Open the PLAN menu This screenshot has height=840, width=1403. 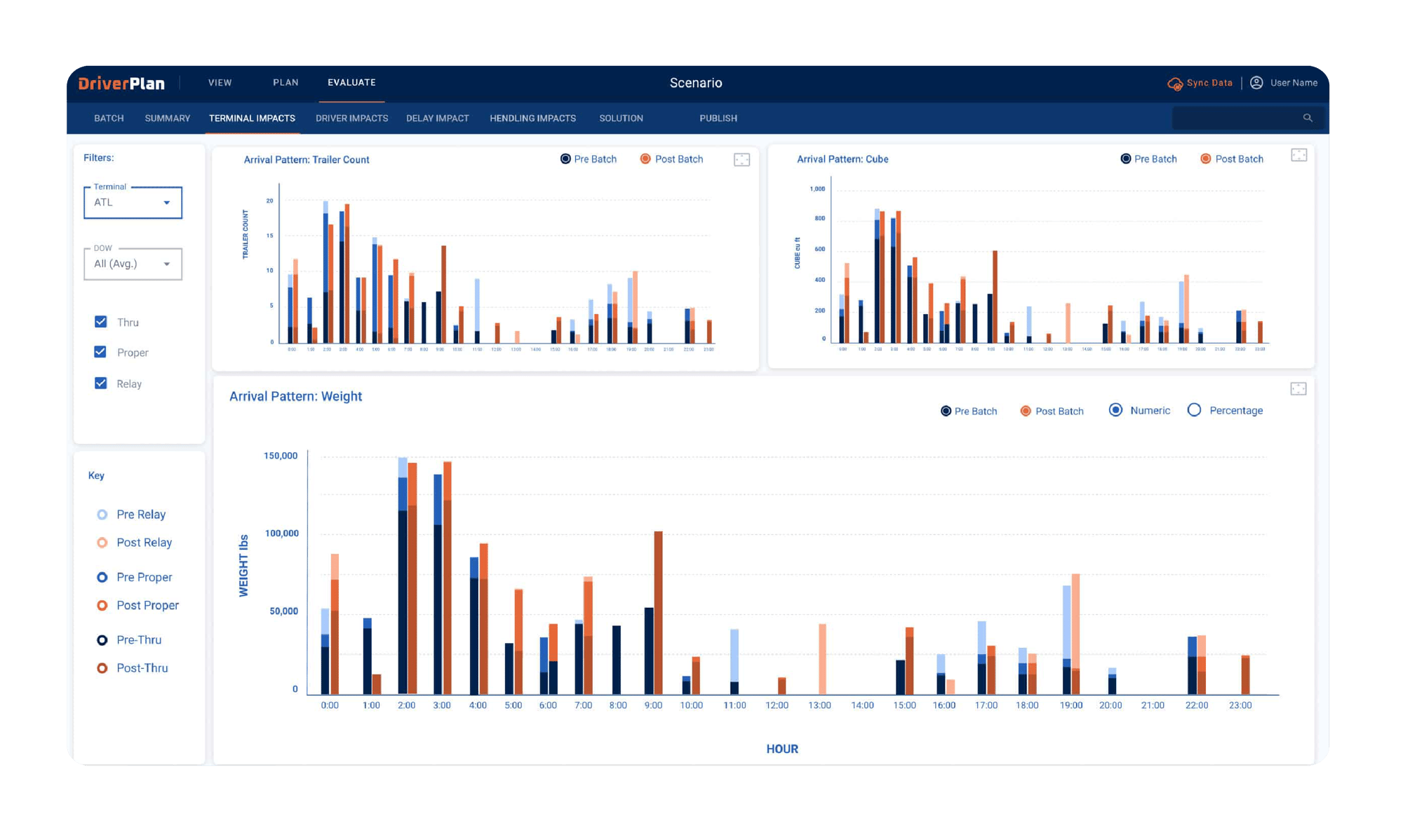286,83
